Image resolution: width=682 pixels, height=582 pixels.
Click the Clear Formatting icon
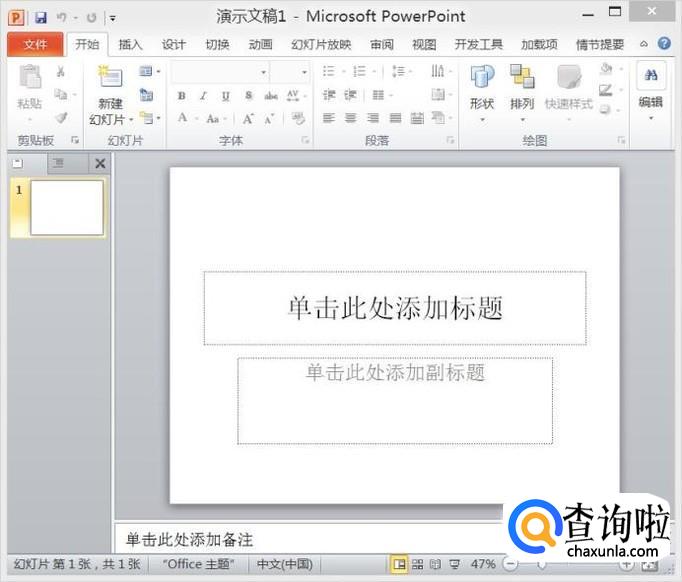coord(298,118)
